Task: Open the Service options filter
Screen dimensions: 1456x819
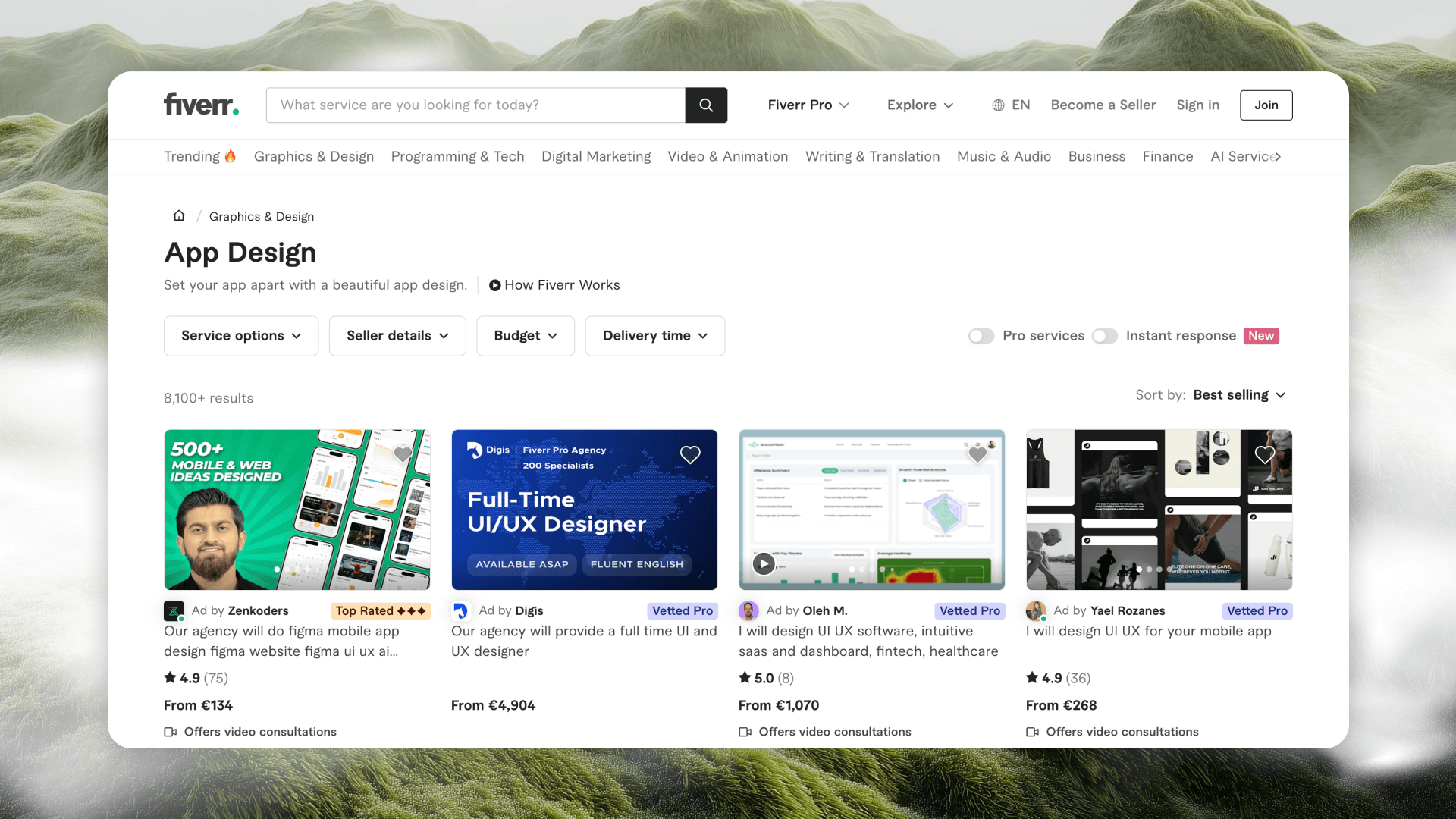Action: click(241, 336)
